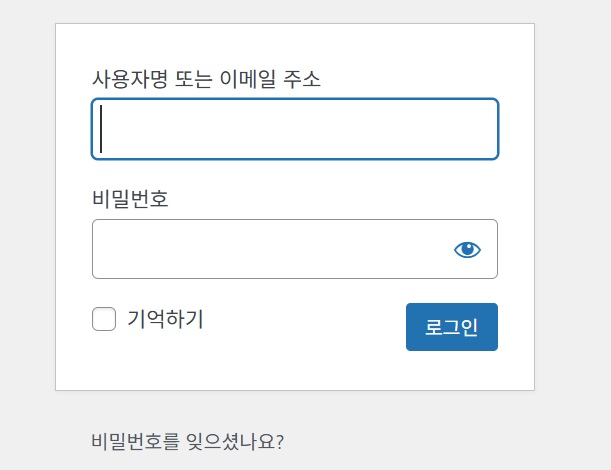Click the eye icon inside the password field
Image resolution: width=611 pixels, height=470 pixels.
(467, 249)
